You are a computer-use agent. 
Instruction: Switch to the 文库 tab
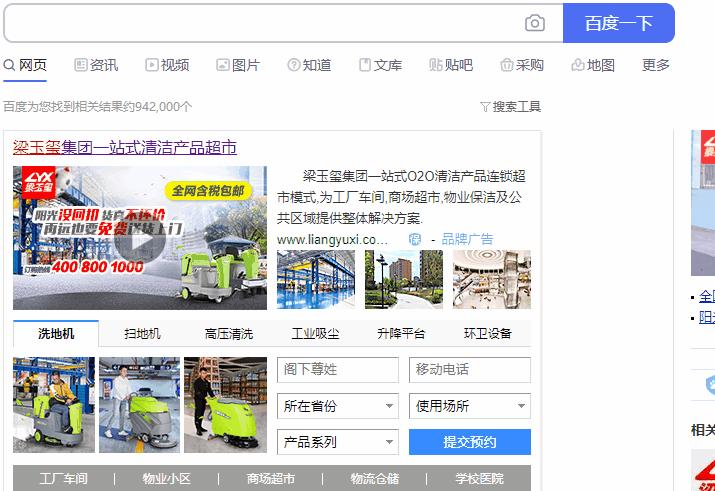(x=381, y=65)
